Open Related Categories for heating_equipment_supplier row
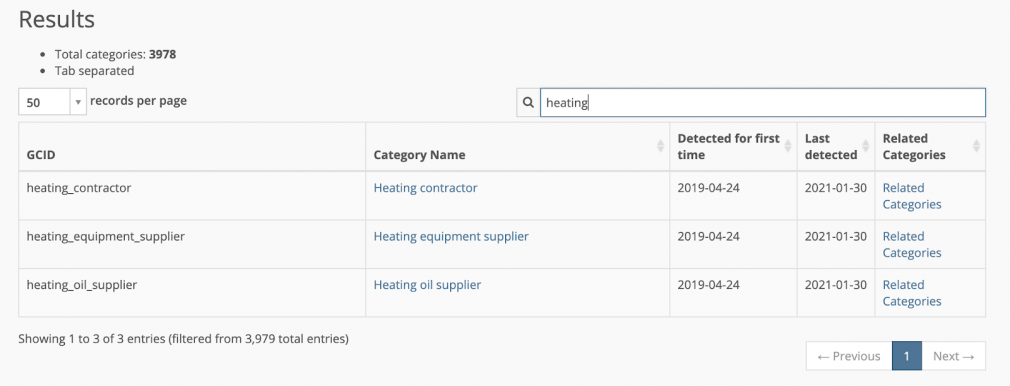 tap(911, 244)
